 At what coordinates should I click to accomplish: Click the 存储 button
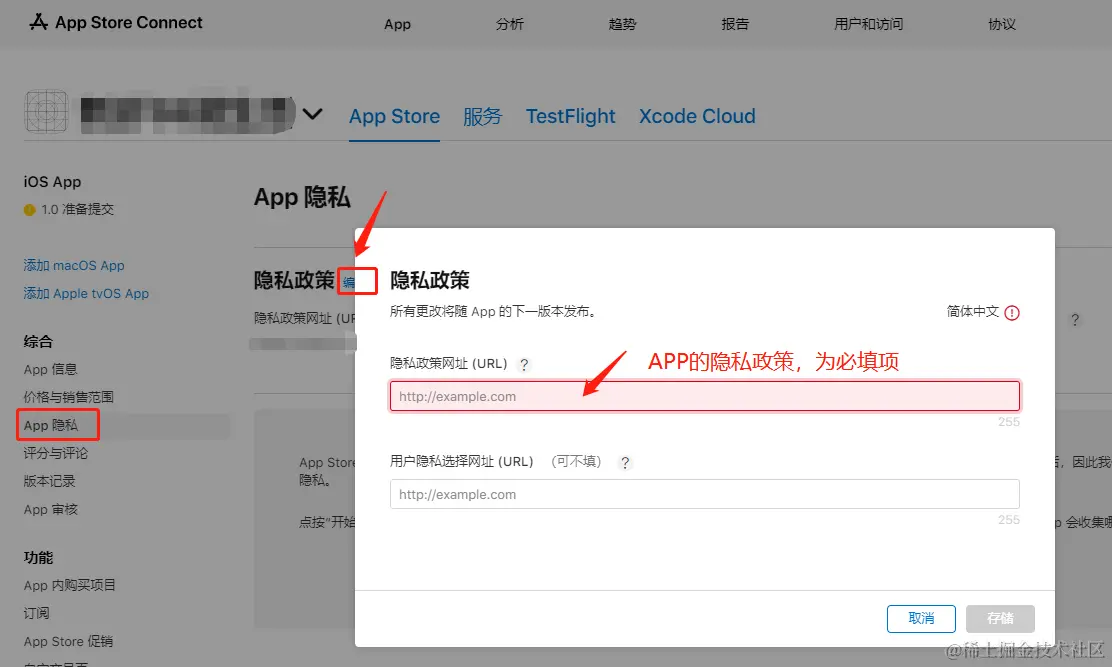(x=1000, y=619)
